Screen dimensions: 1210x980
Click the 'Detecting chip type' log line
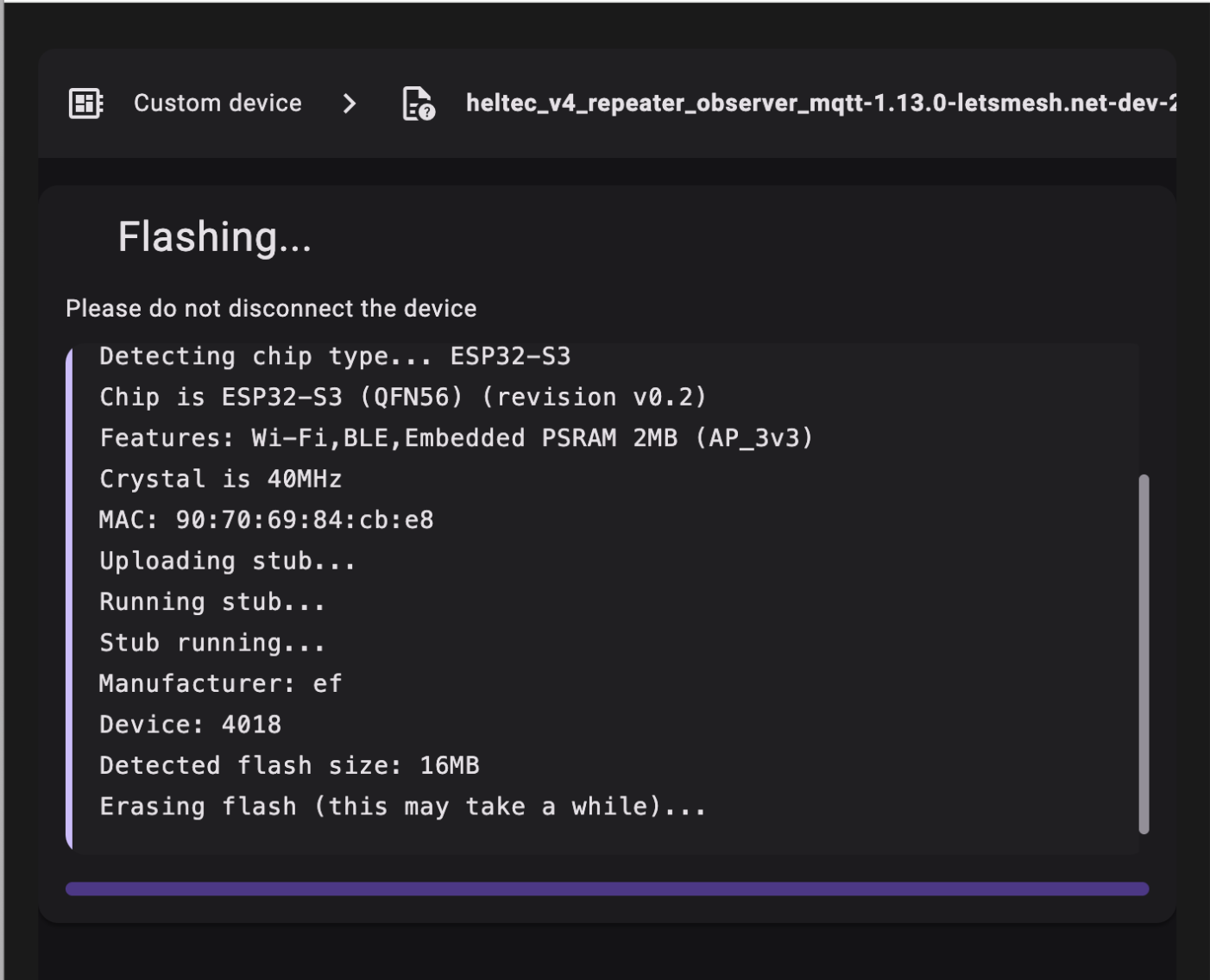click(335, 356)
